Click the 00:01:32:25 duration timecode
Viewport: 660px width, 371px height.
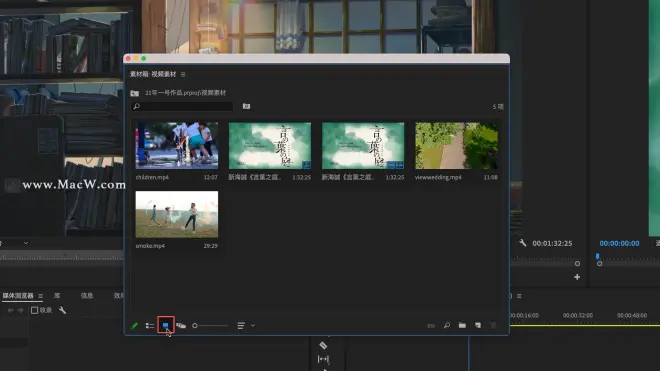coord(552,243)
